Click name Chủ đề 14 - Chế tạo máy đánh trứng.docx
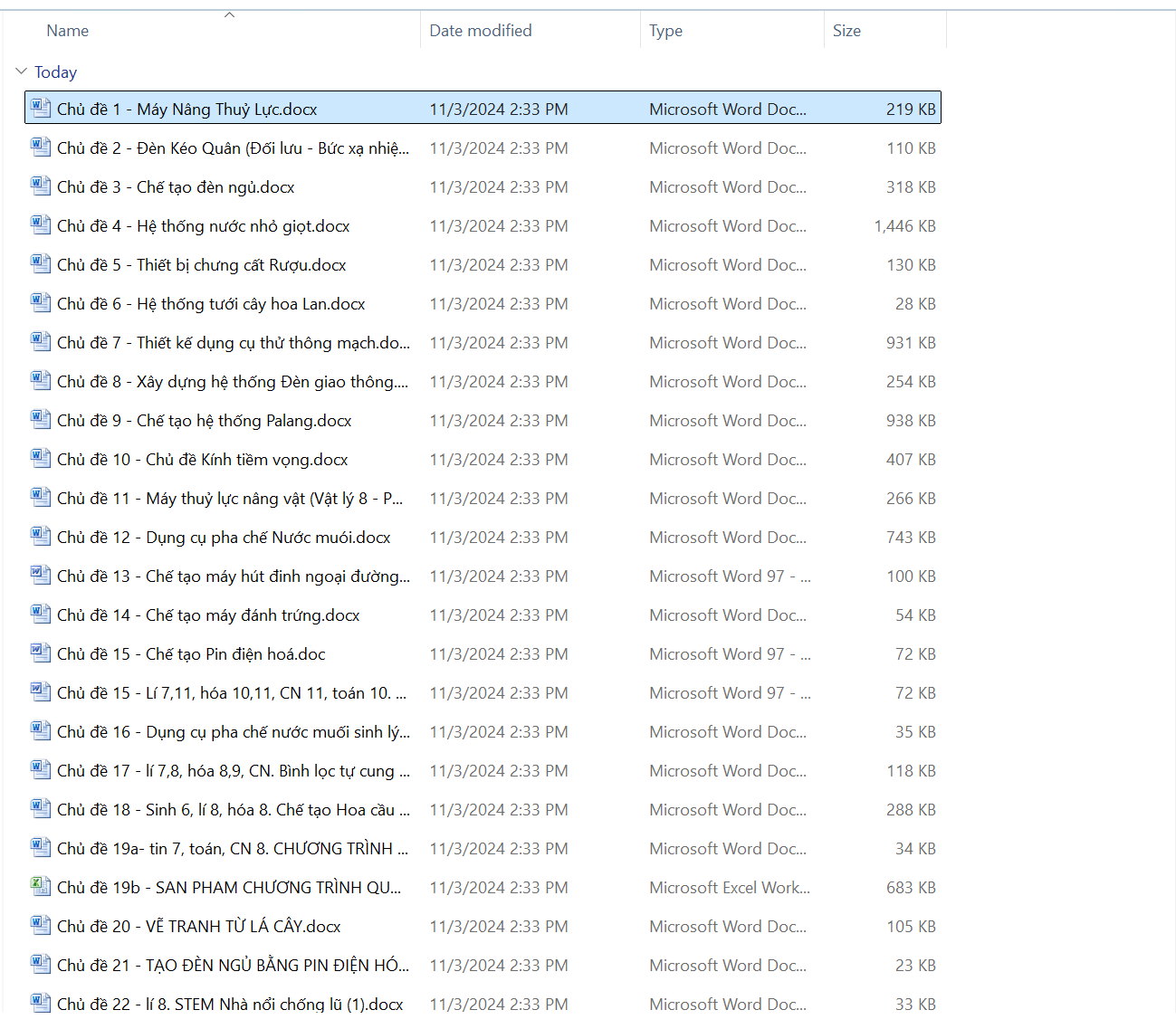 [x=208, y=615]
